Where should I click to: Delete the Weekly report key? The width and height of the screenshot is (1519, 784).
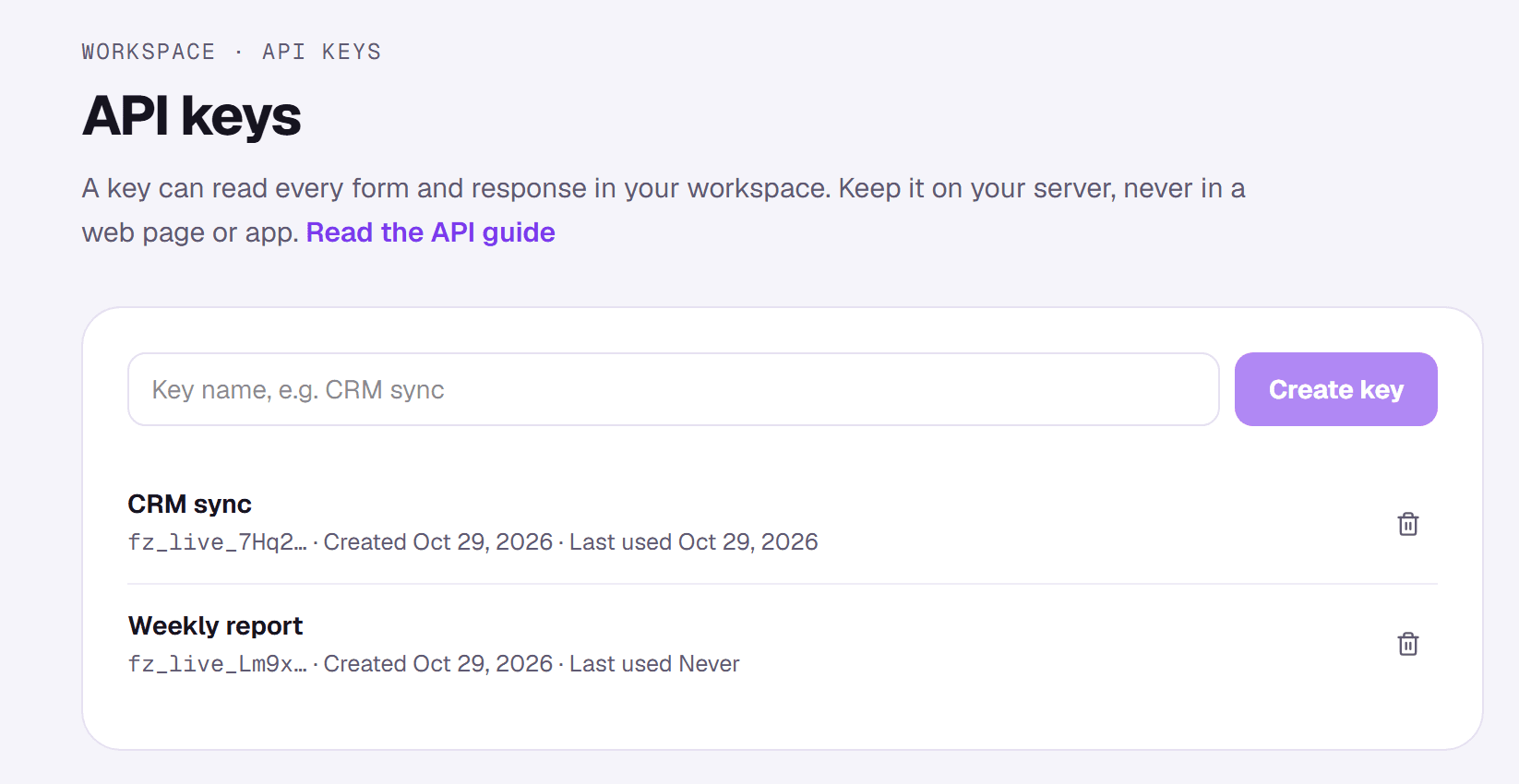pos(1407,644)
